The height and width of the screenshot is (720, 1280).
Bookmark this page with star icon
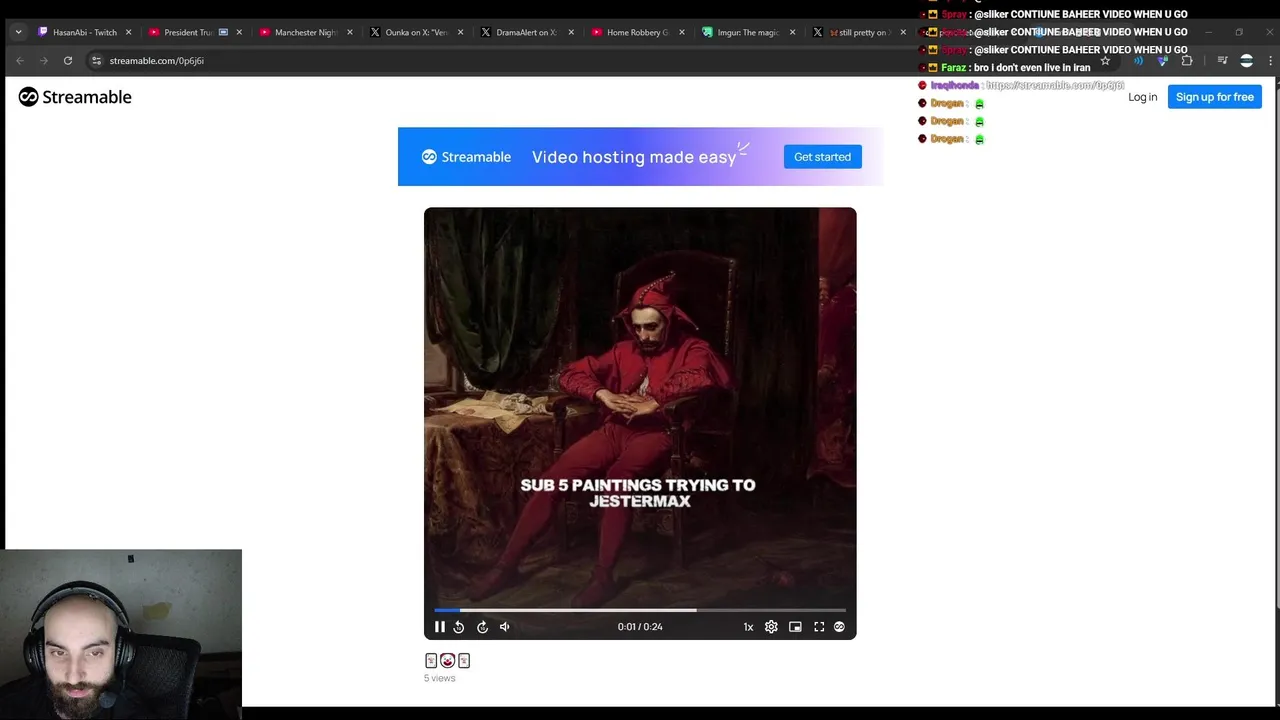[x=1105, y=60]
